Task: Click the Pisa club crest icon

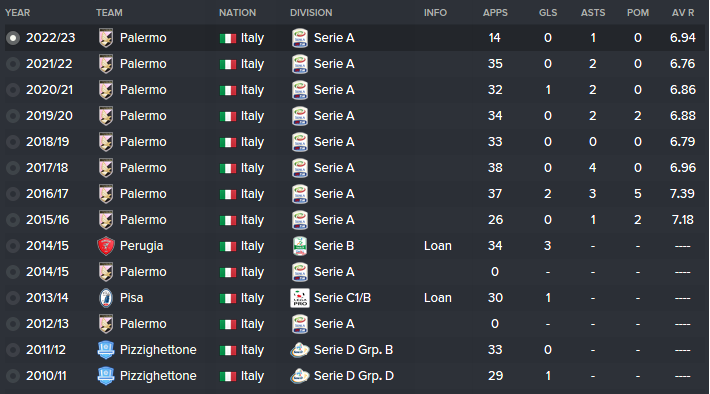Action: pos(106,298)
